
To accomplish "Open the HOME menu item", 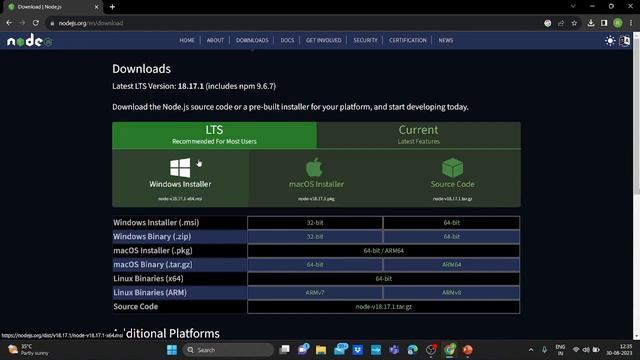I will [187, 40].
